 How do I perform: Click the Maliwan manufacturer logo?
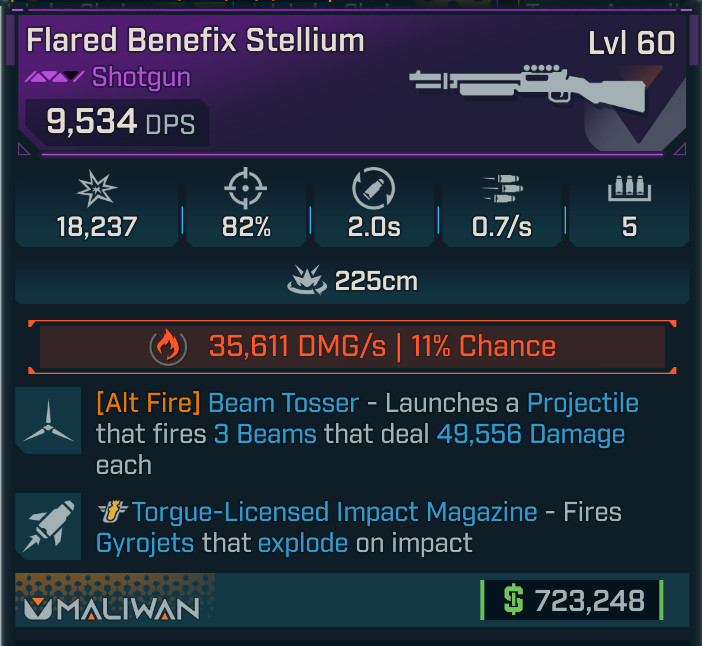pos(111,609)
